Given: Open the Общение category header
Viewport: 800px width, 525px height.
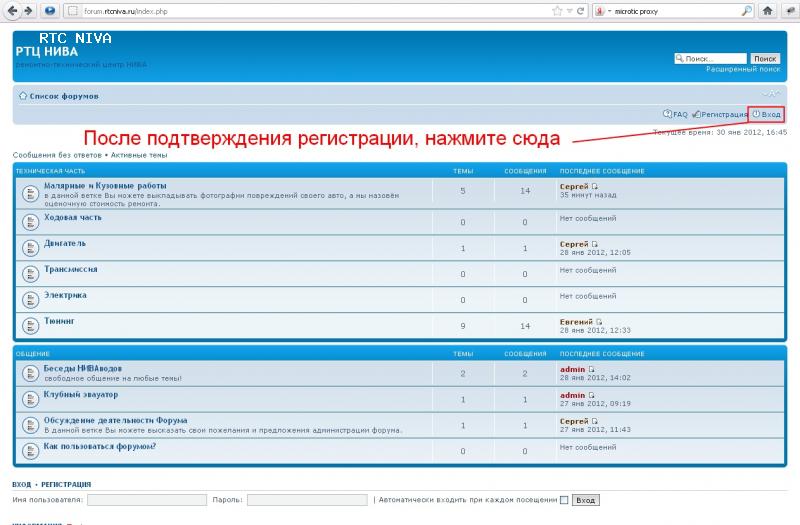Looking at the screenshot, I should (33, 354).
